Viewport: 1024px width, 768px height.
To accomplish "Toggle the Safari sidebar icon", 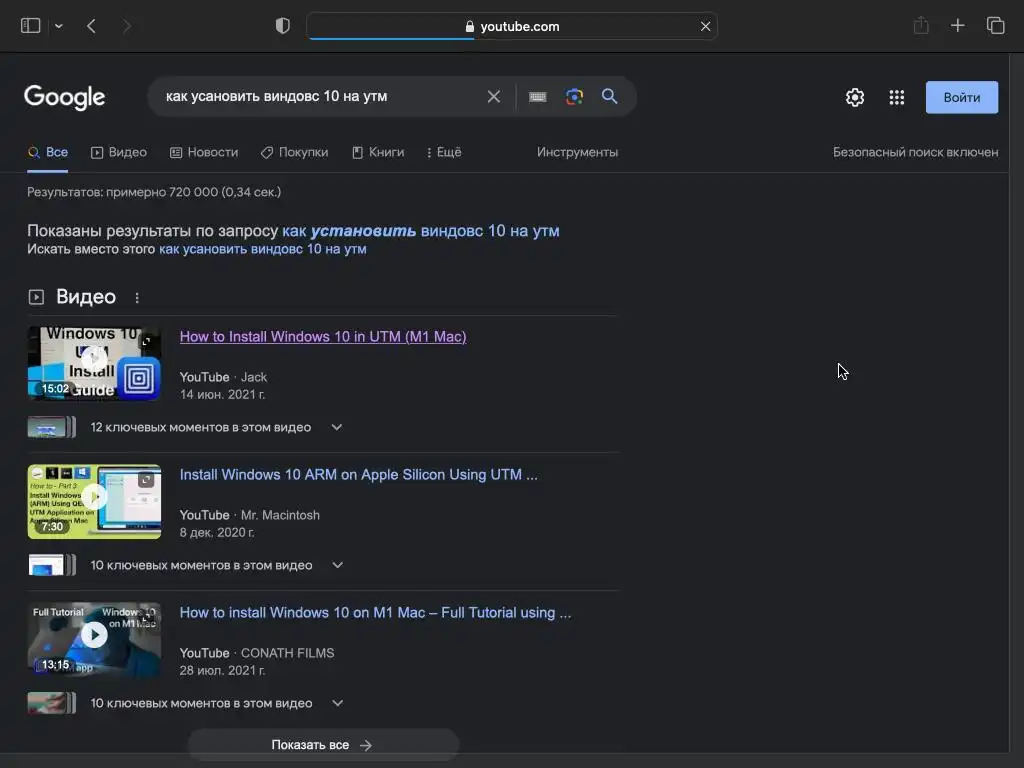I will (x=31, y=26).
